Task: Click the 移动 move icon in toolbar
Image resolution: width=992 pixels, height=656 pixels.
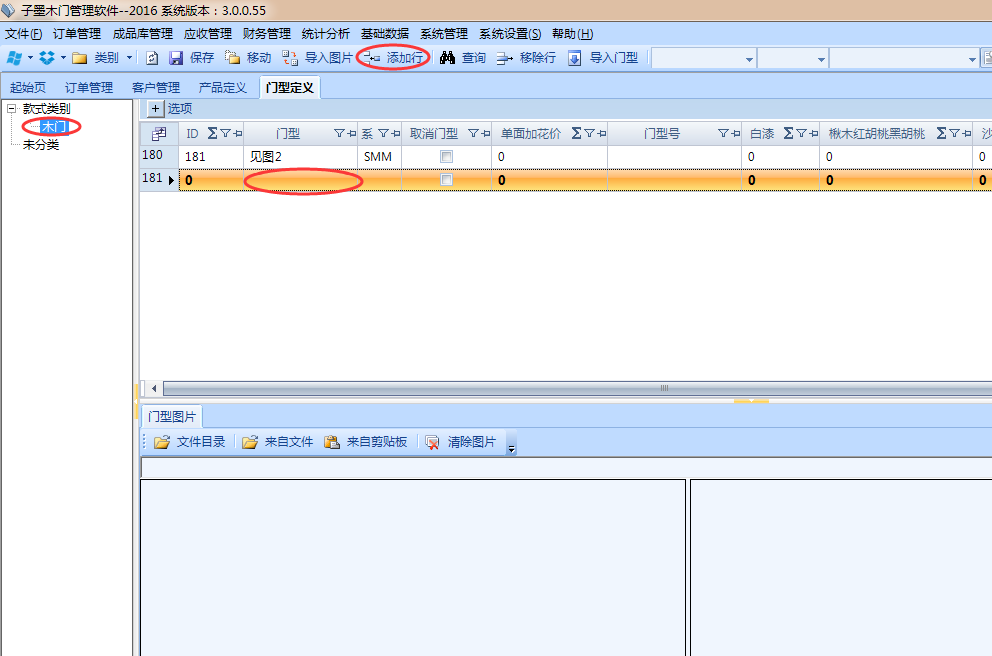Action: (233, 58)
